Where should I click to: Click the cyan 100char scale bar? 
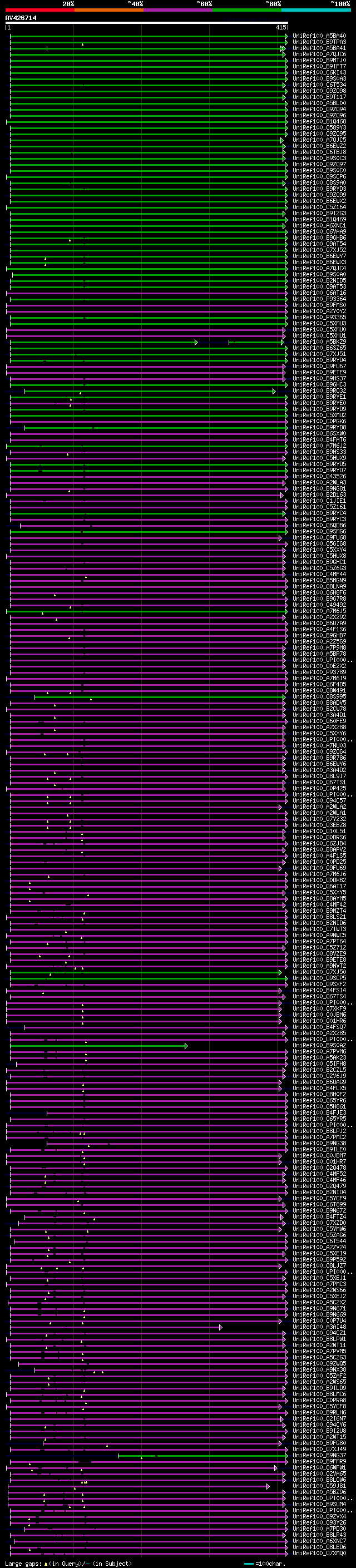248,1564
